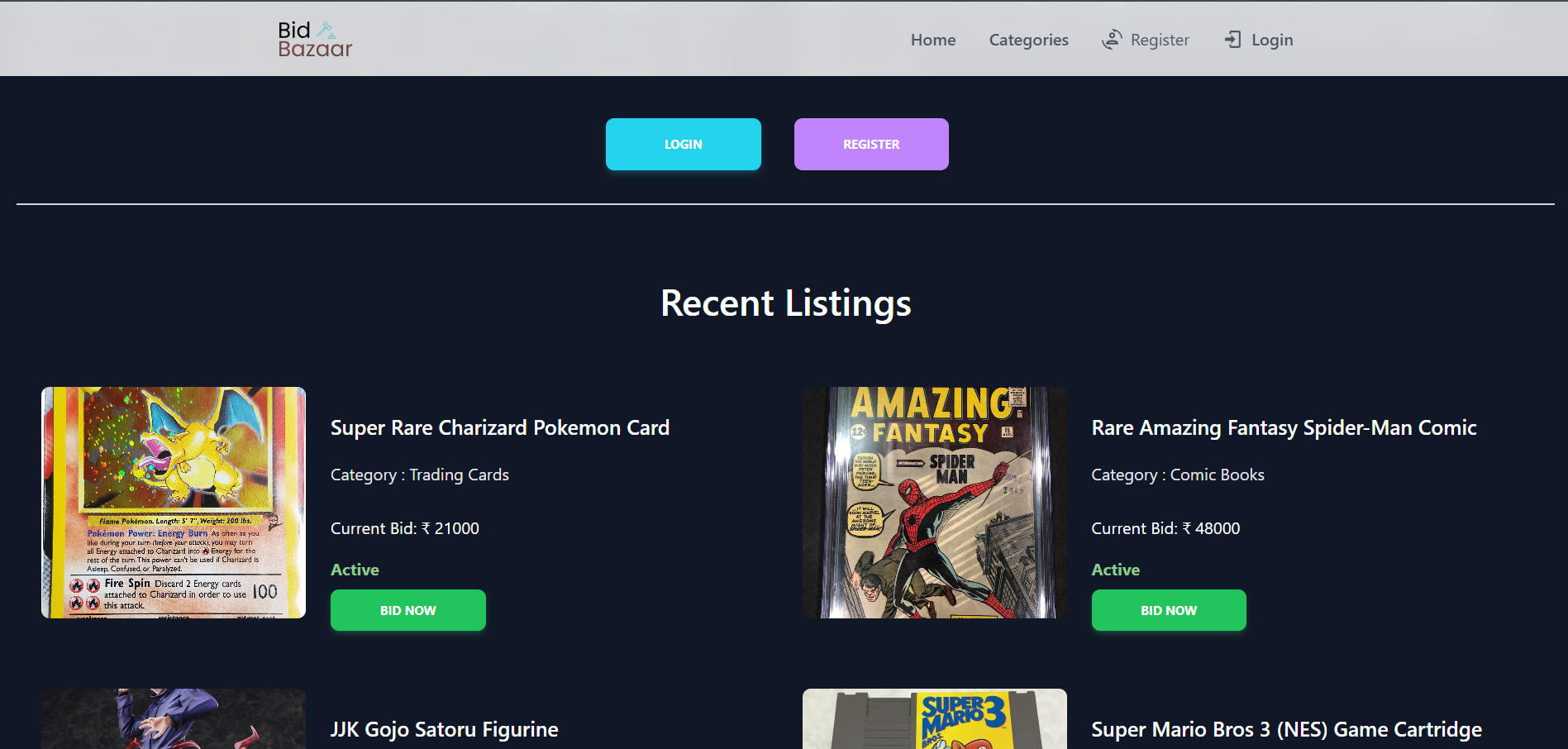Image resolution: width=1568 pixels, height=749 pixels.
Task: Click the Bid Bazaar logo
Action: (x=315, y=40)
